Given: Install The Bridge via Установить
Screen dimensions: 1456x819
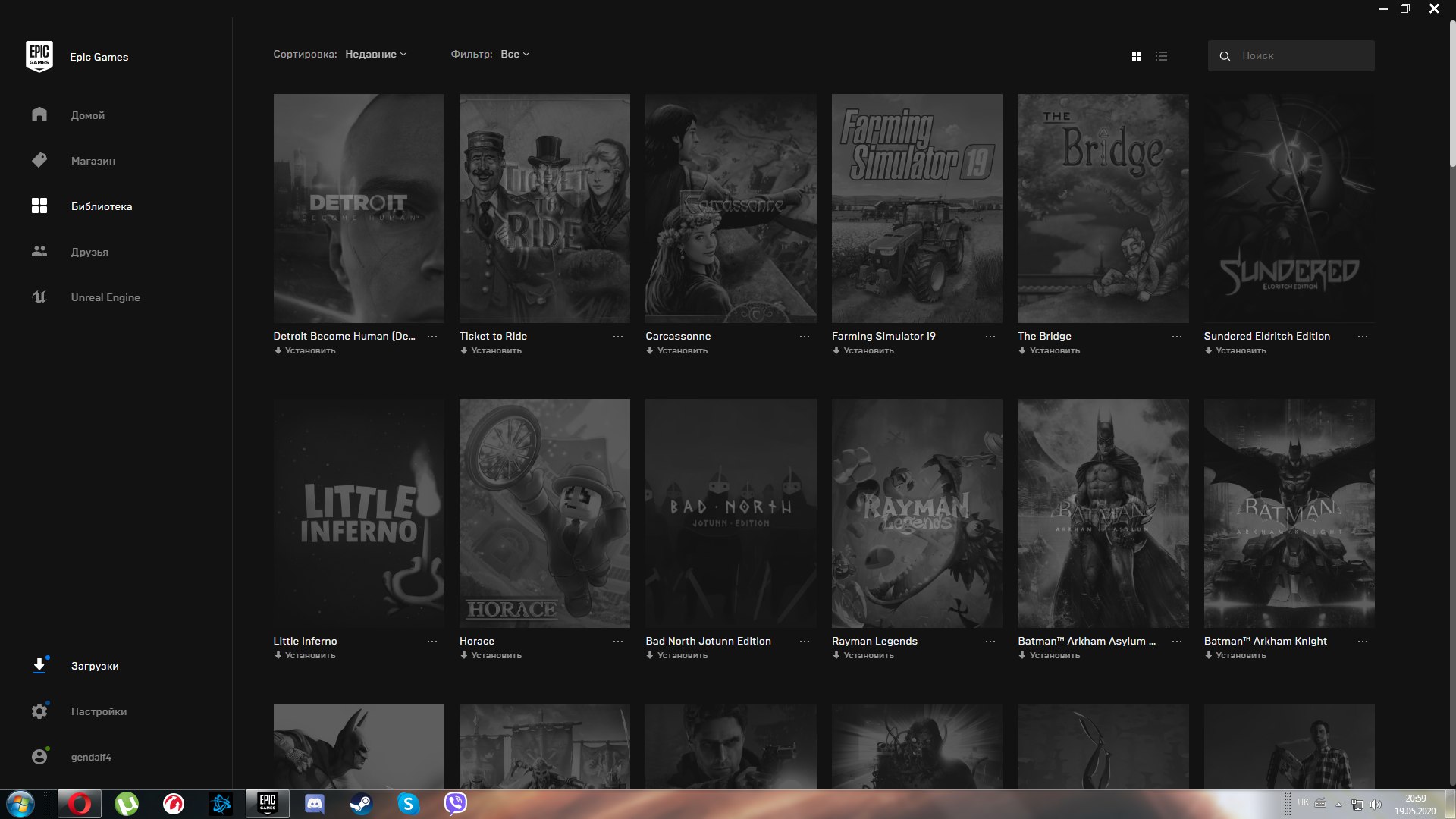Looking at the screenshot, I should 1050,351.
